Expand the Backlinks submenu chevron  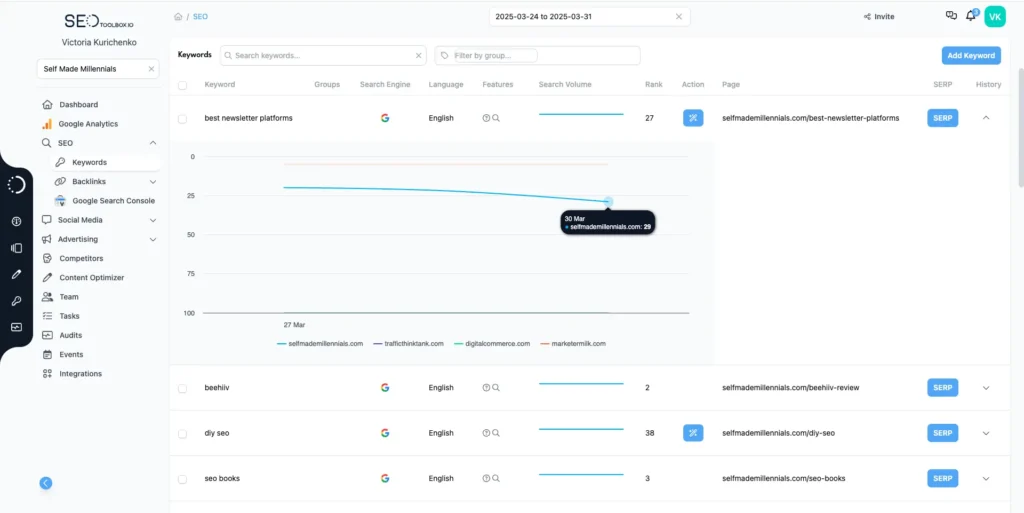[x=153, y=181]
